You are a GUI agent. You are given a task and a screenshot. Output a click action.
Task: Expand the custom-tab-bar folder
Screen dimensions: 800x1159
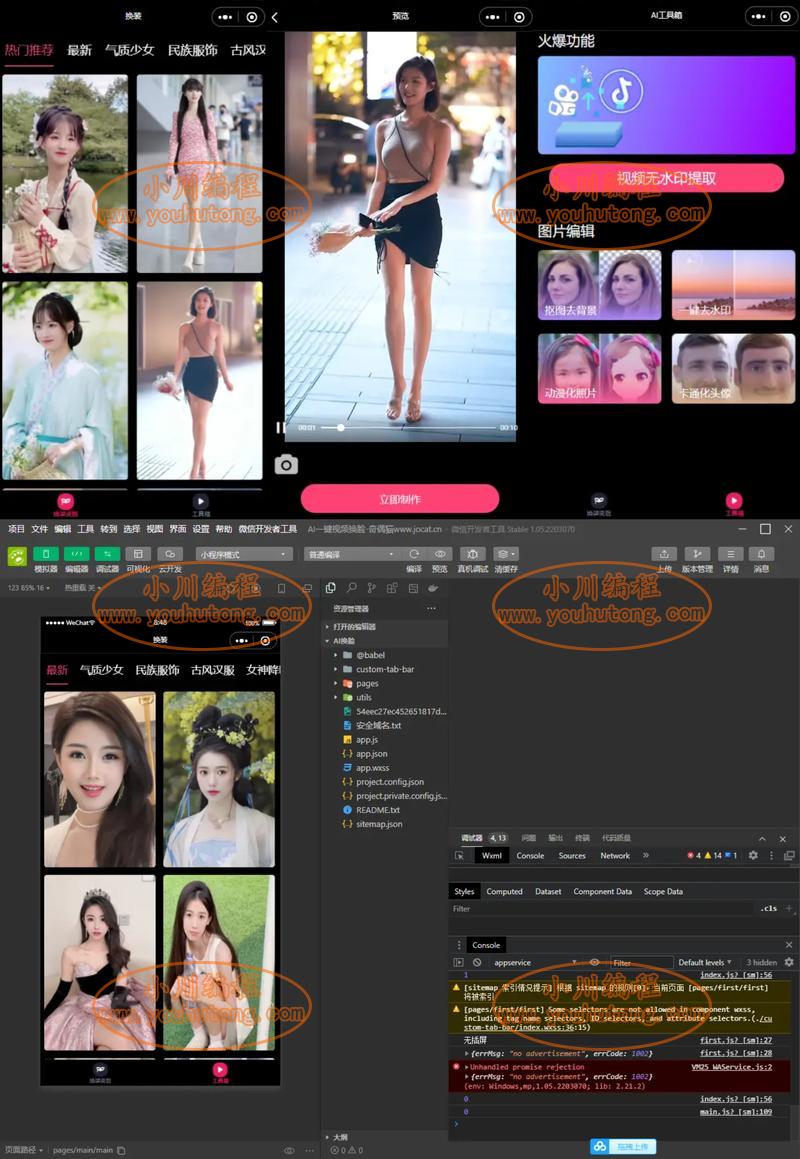[384, 669]
